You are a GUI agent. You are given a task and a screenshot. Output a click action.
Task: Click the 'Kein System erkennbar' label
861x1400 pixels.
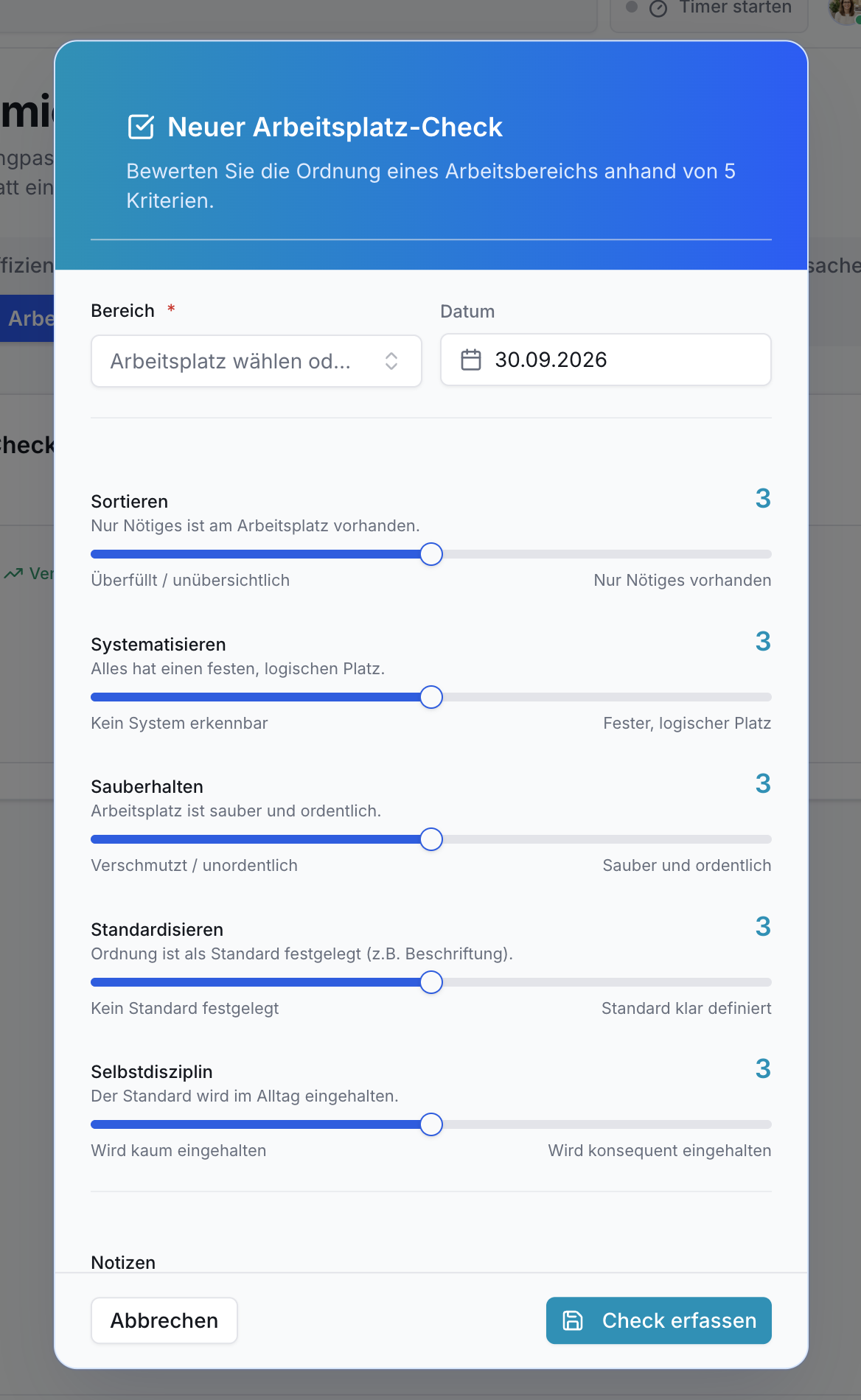click(179, 724)
